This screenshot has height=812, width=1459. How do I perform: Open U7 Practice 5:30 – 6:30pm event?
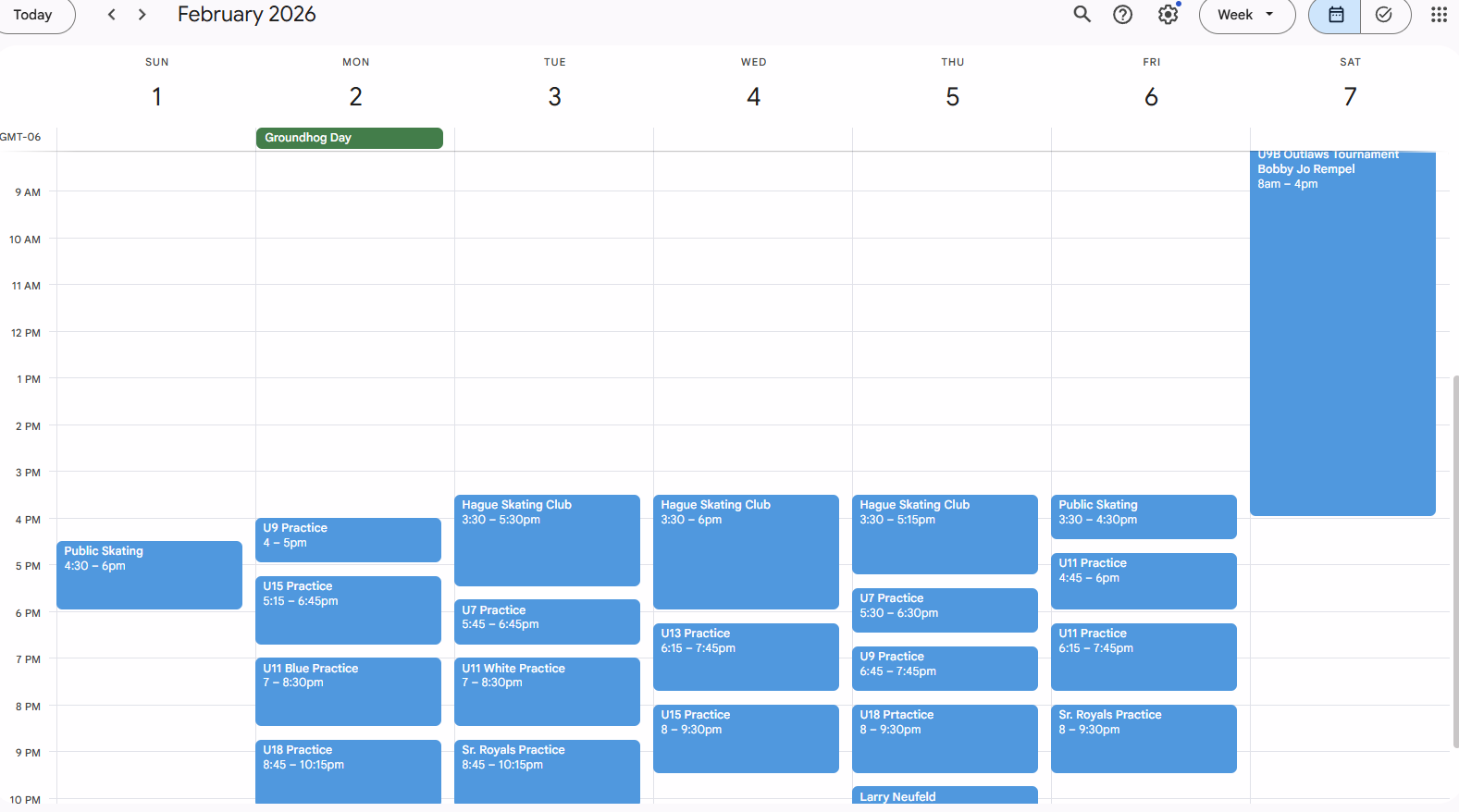(945, 610)
